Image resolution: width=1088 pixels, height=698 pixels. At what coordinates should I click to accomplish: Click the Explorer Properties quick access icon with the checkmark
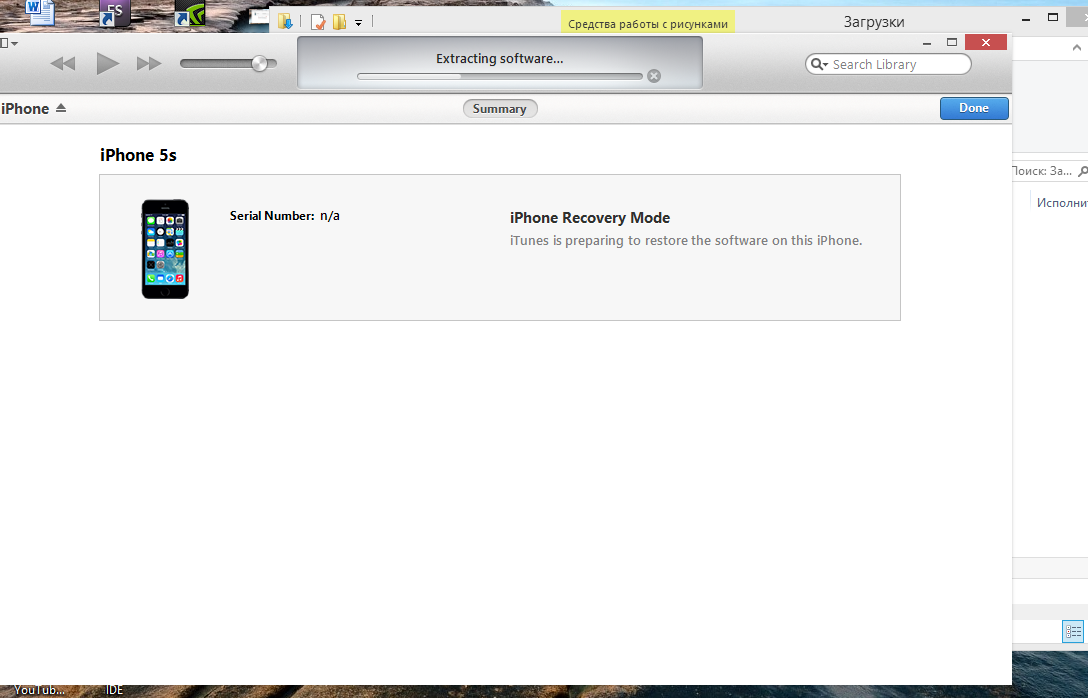318,22
